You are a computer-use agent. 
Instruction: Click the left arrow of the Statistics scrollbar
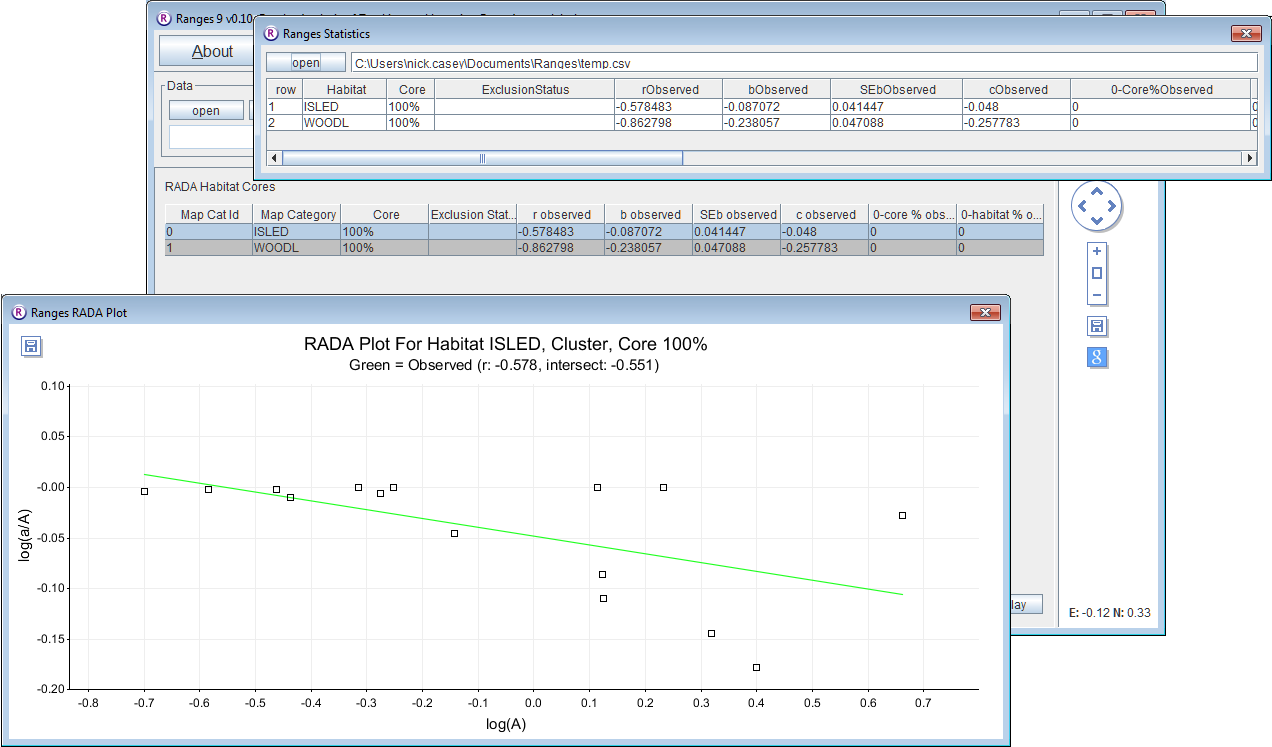275,158
